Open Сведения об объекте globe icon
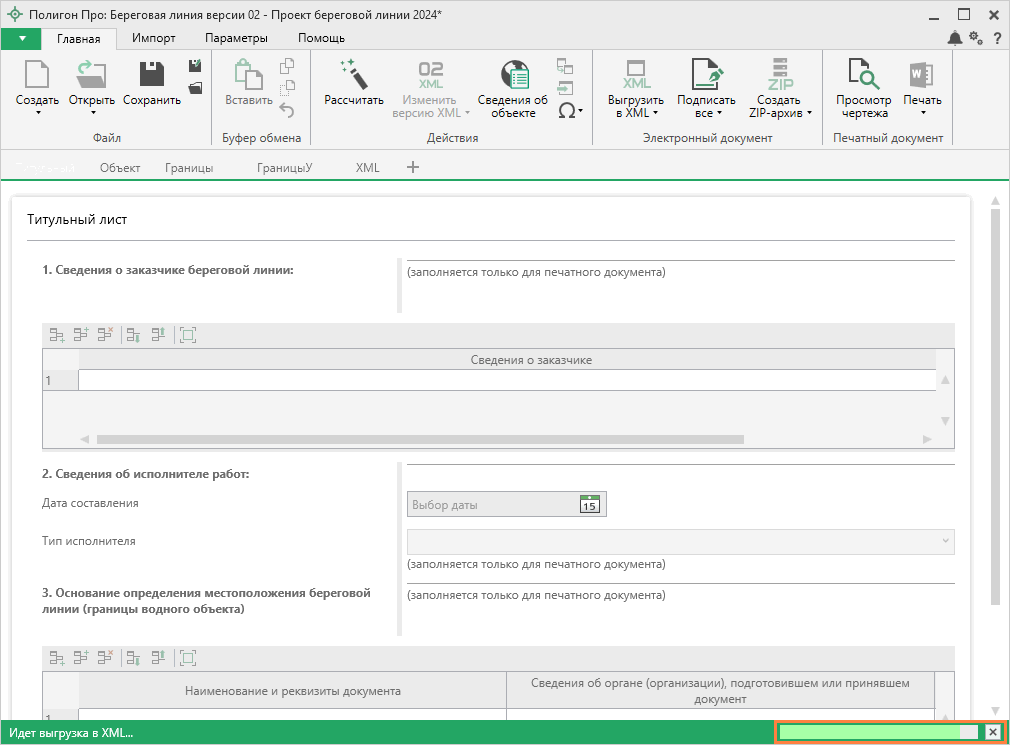This screenshot has width=1010, height=745. coord(513,74)
